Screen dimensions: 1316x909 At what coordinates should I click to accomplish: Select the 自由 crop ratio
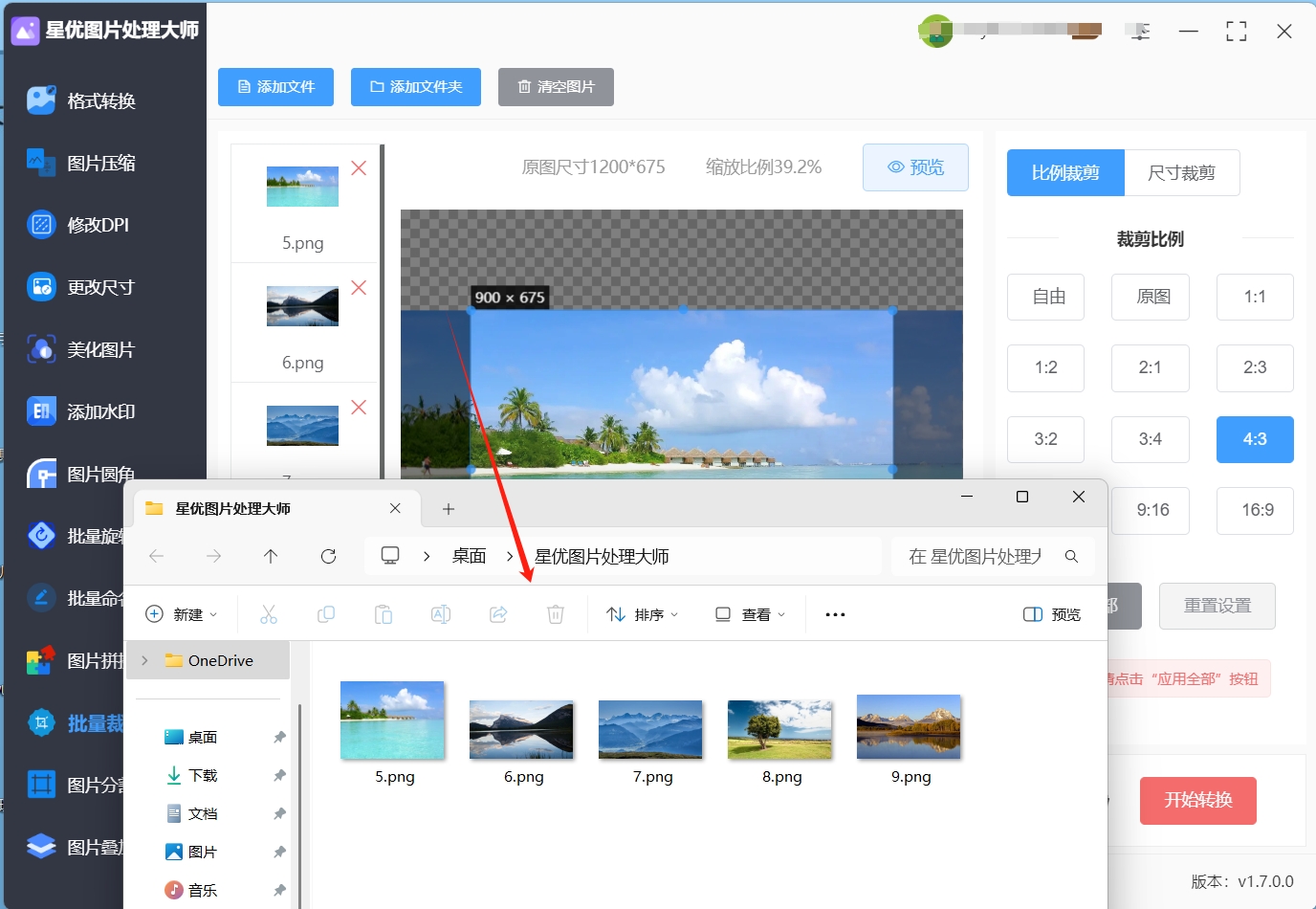pos(1045,297)
